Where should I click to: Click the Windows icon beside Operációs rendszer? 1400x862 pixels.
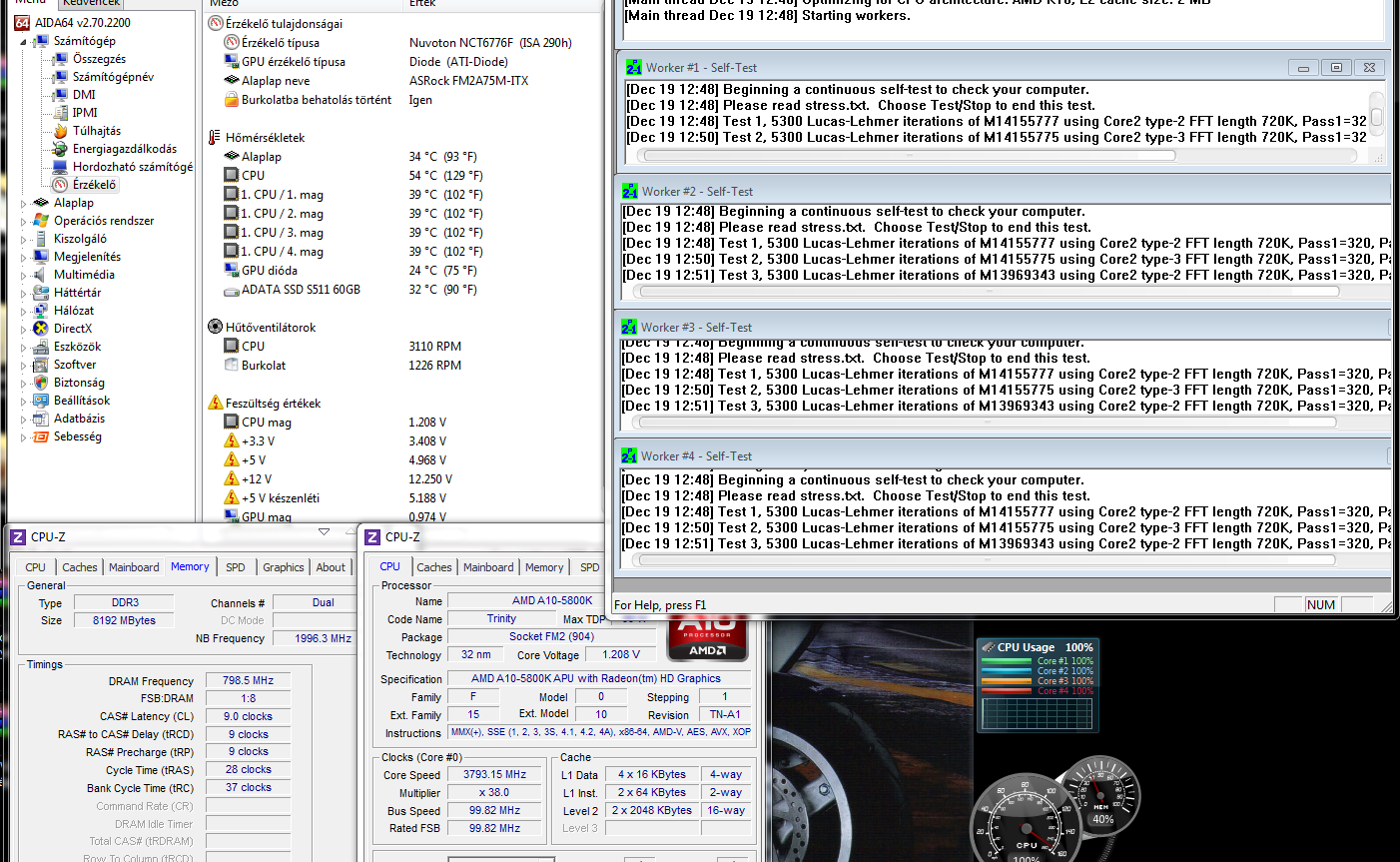point(41,221)
